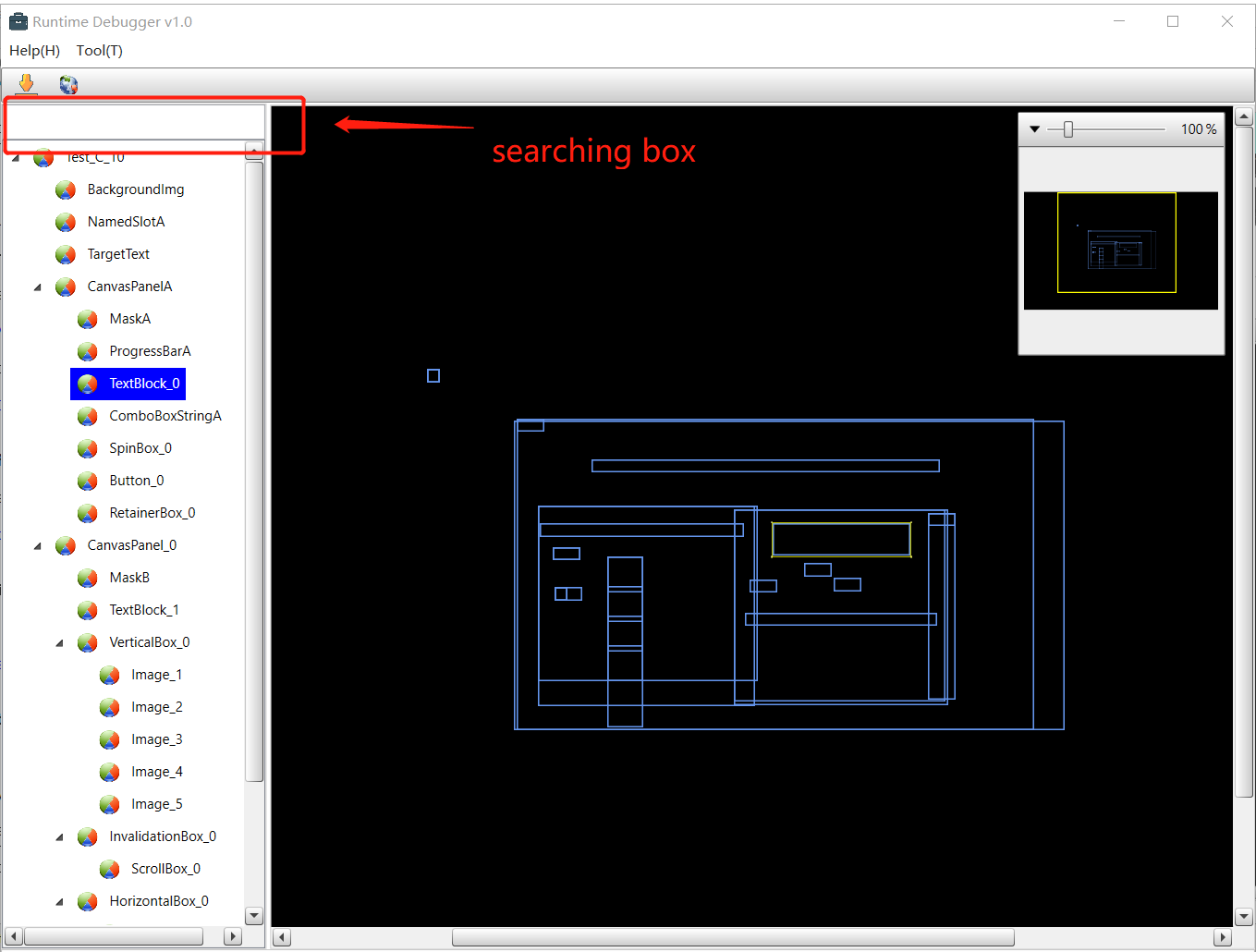Viewport: 1256px width, 952px height.
Task: Click the Runtime Debugger briefcase title icon
Action: [18, 21]
